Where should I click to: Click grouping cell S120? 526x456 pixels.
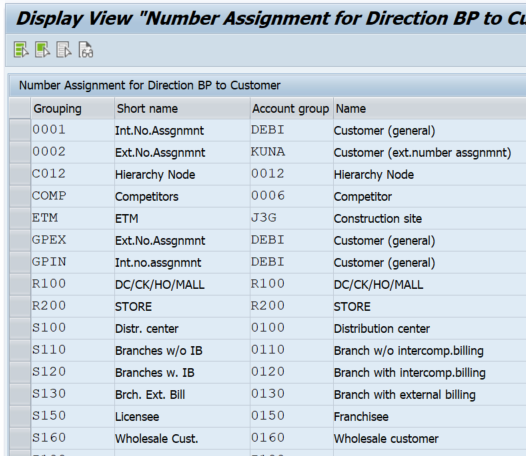(72, 372)
